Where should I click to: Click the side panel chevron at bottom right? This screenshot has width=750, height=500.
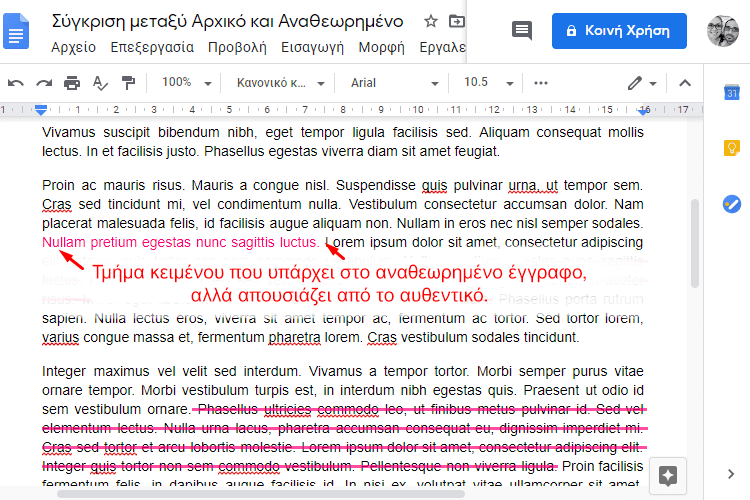[731, 474]
